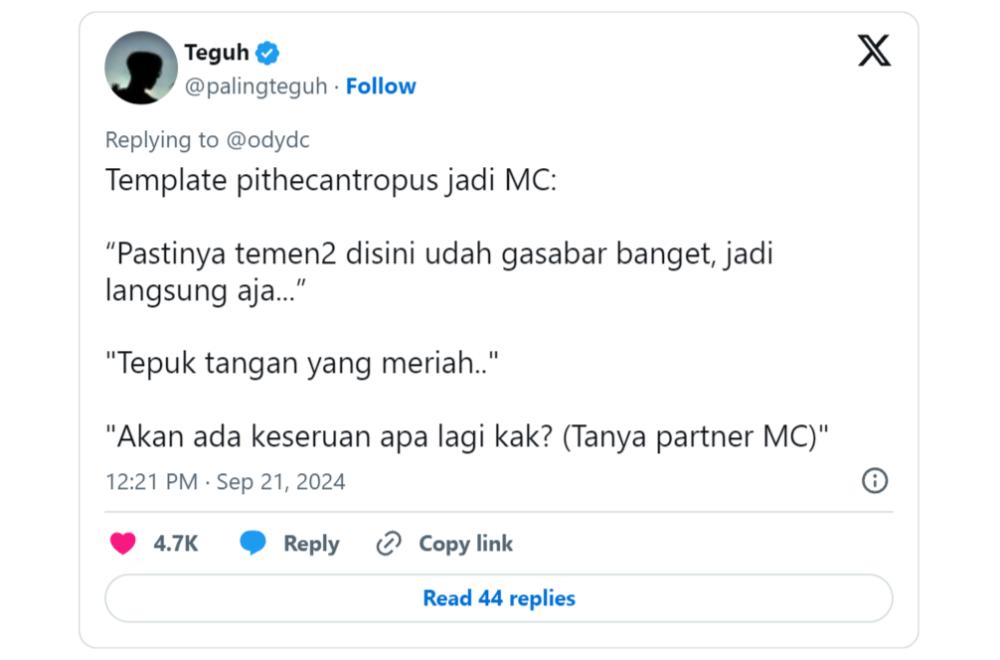Select the Copy link text
The width and height of the screenshot is (1000, 660).
[x=466, y=543]
